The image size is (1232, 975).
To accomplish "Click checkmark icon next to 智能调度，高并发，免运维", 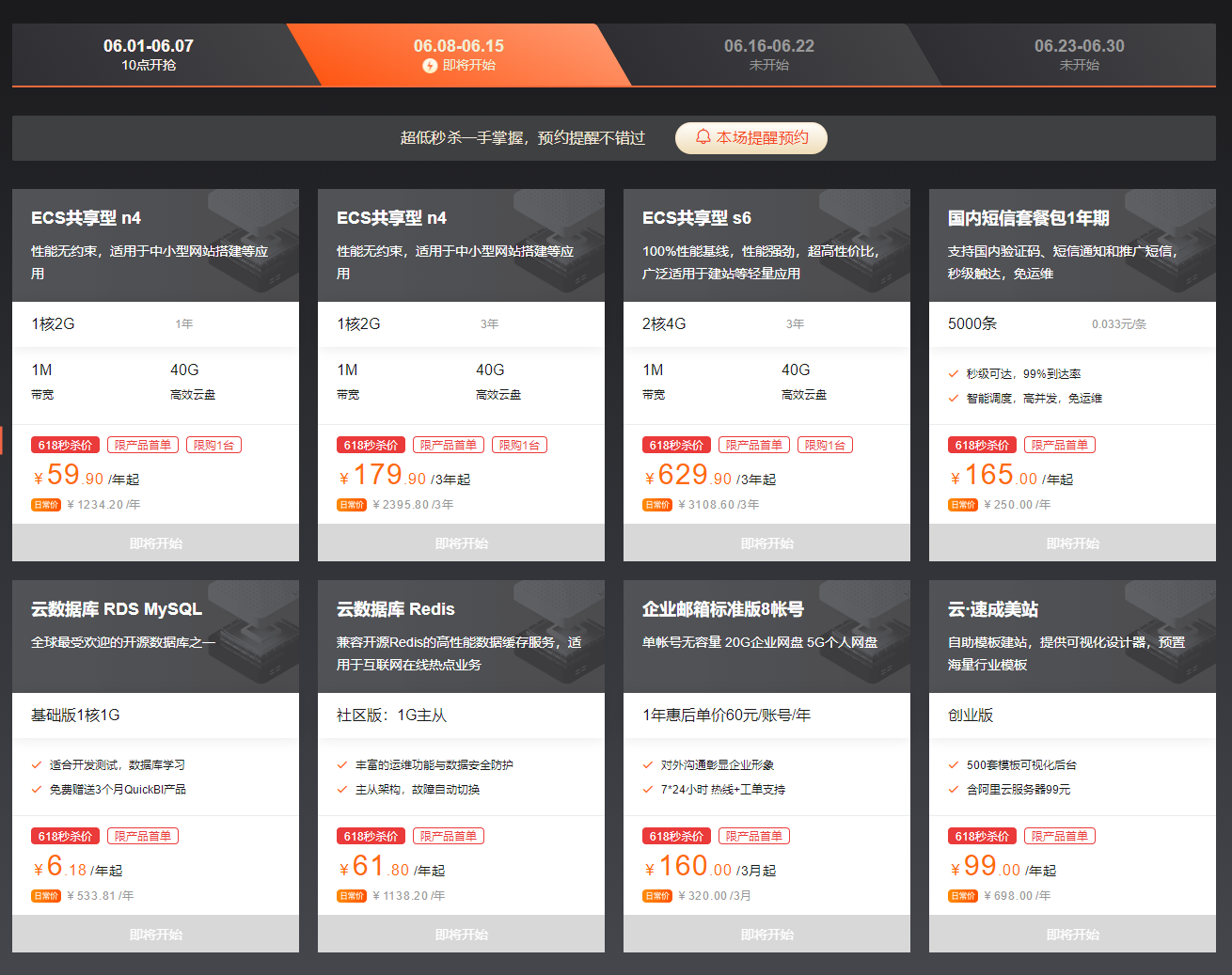I will [954, 399].
